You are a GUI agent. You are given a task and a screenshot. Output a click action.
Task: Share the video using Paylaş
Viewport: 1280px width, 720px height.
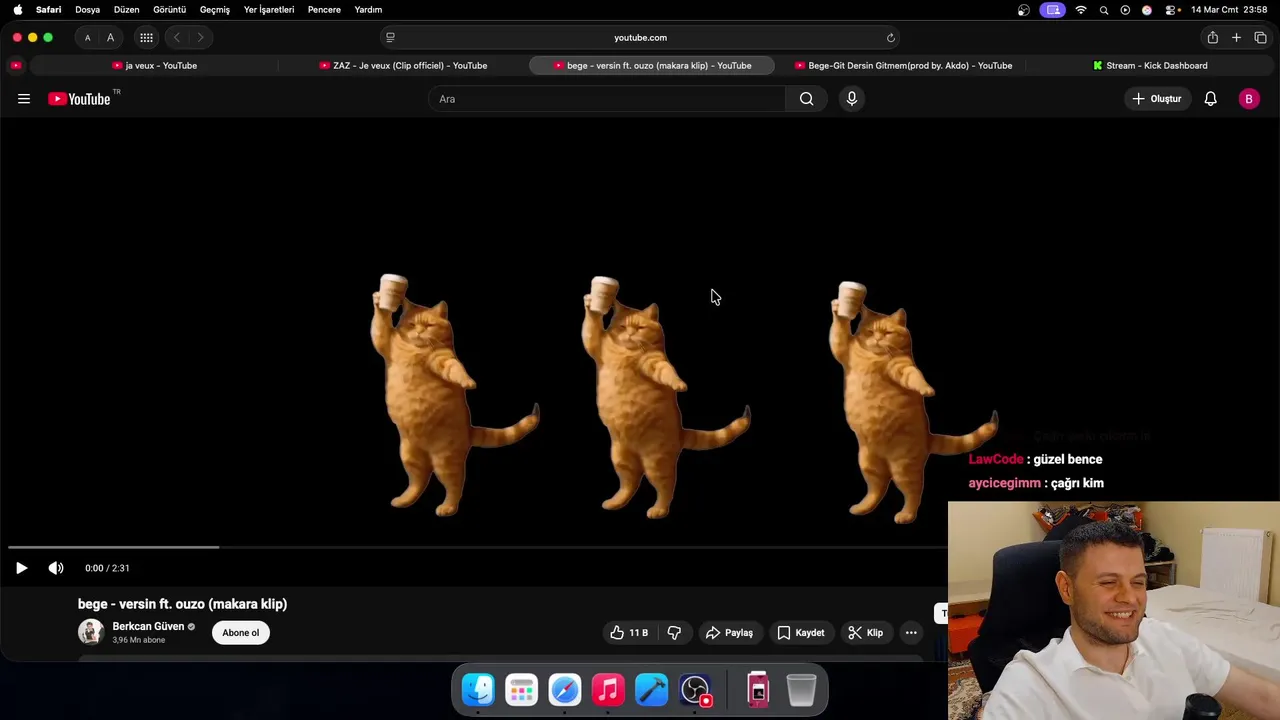(729, 633)
